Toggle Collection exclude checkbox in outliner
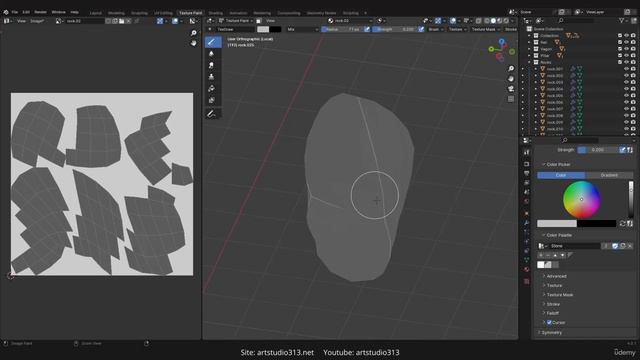The width and height of the screenshot is (640, 360). [x=620, y=36]
